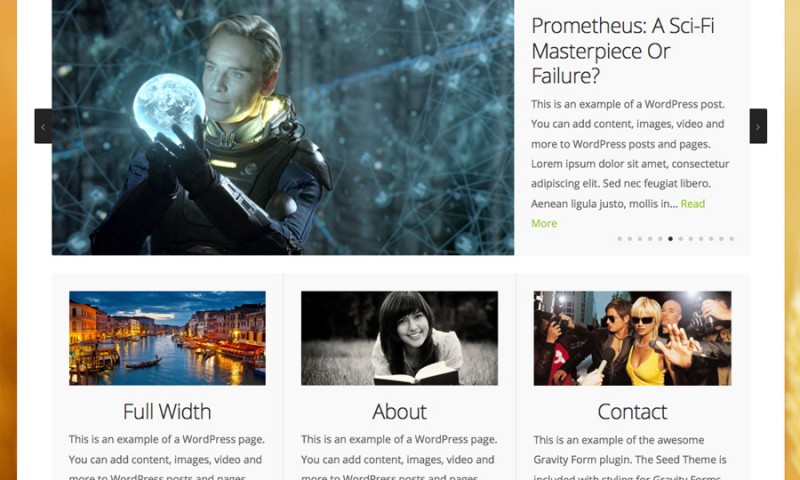
Task: Select the fourth slider pagination dot
Action: point(650,239)
